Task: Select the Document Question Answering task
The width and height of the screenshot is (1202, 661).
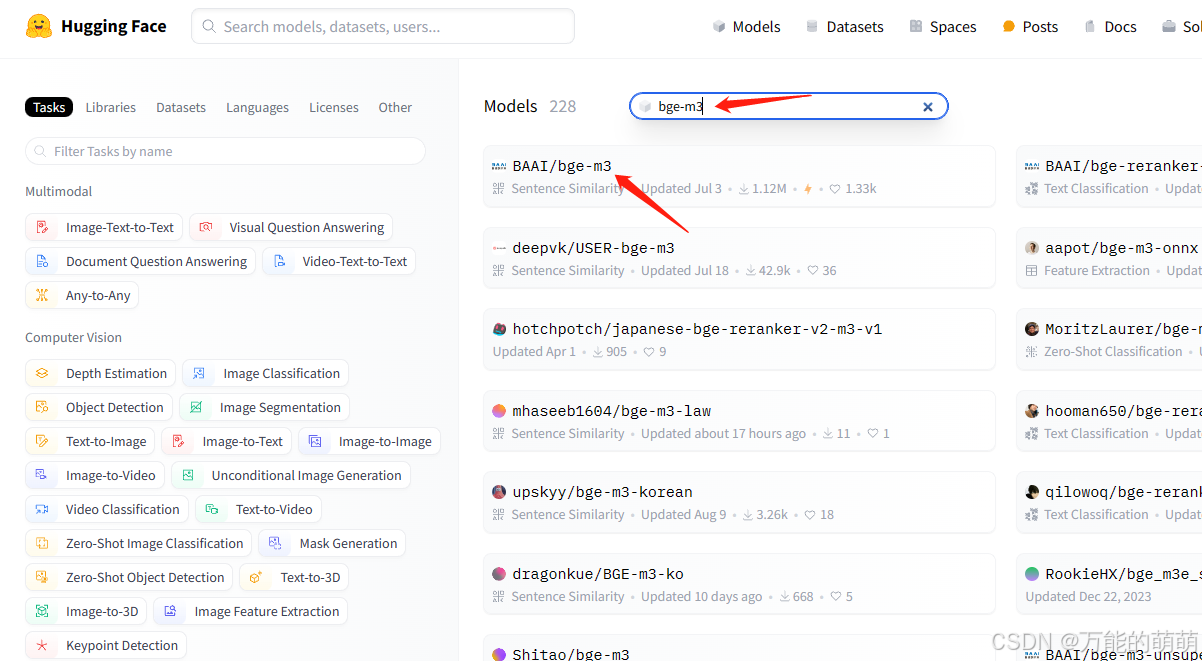Action: point(140,261)
